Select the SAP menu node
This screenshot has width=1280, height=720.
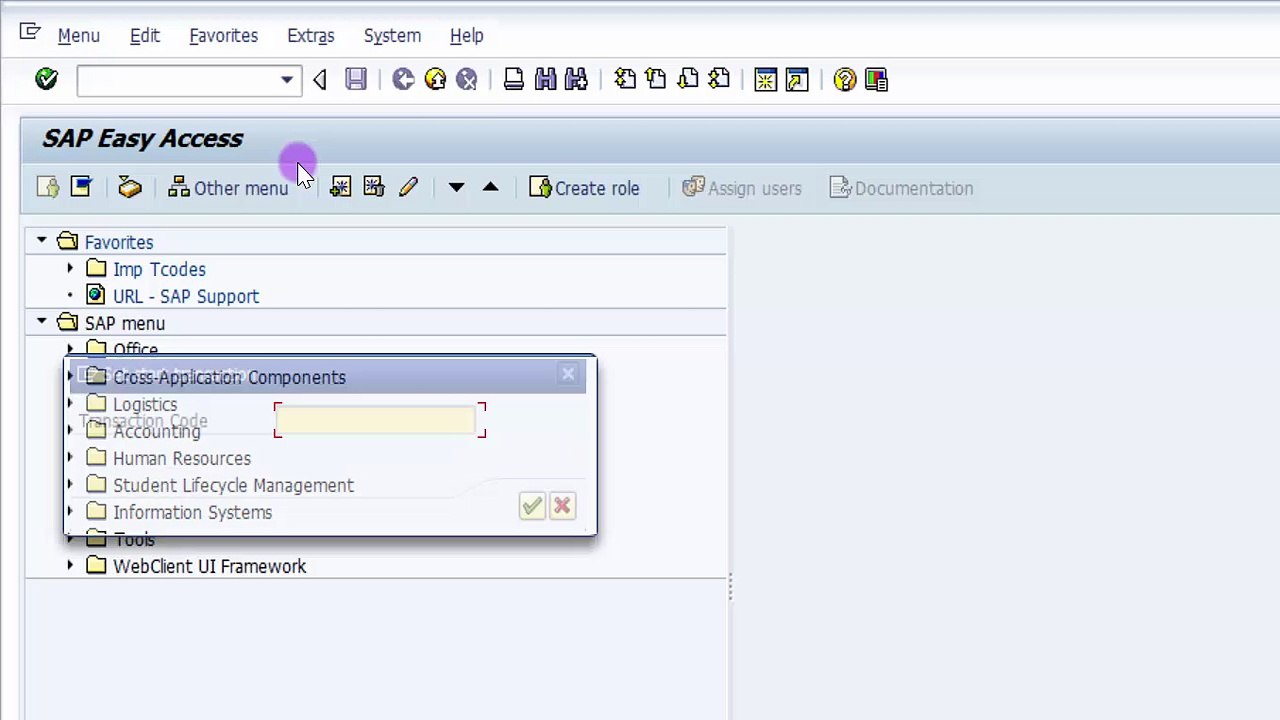point(125,323)
